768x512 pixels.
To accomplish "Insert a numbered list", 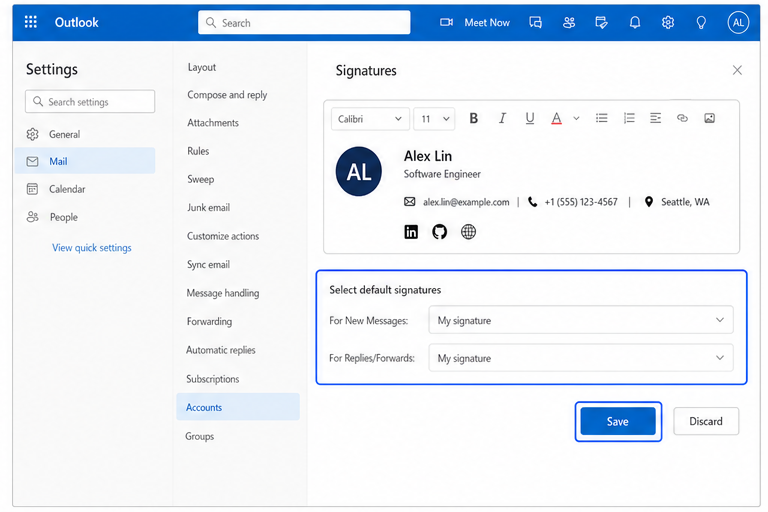I will click(x=629, y=118).
